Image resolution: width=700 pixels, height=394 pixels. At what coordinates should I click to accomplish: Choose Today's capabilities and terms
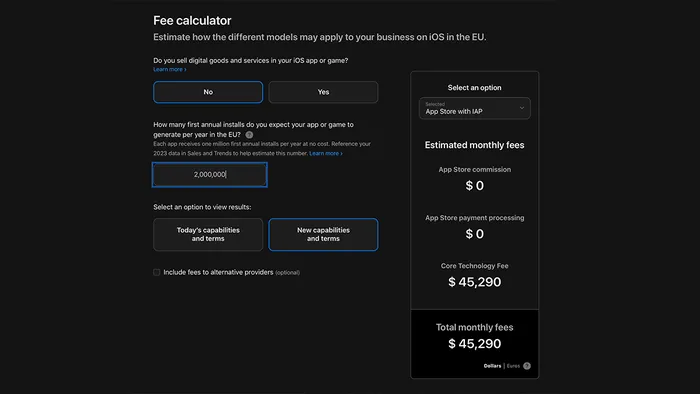tap(208, 234)
